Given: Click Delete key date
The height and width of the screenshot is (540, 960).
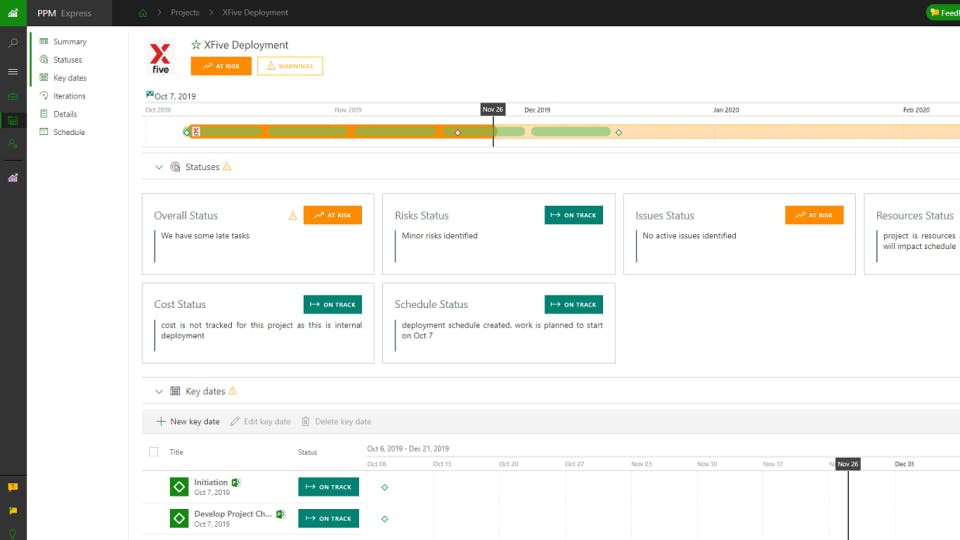Looking at the screenshot, I should click(336, 421).
